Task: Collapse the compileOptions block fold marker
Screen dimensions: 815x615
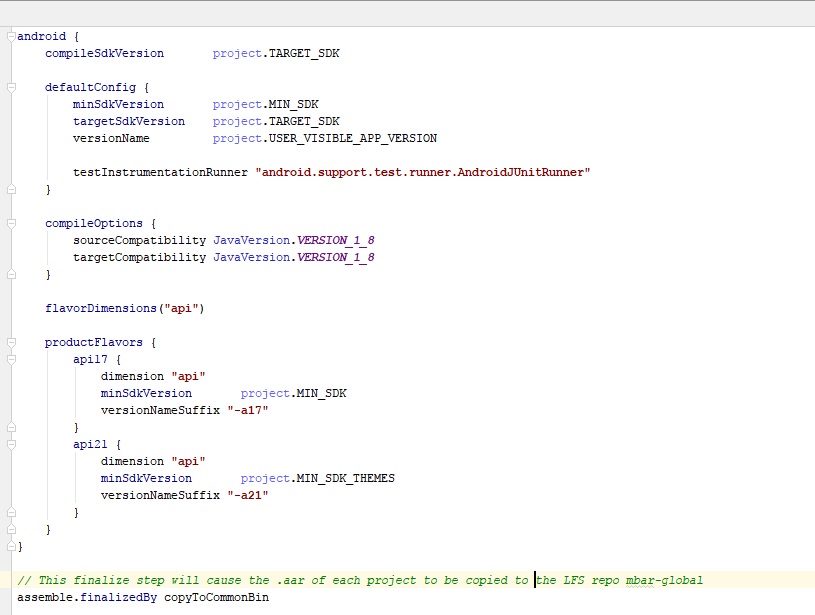Action: [11, 223]
